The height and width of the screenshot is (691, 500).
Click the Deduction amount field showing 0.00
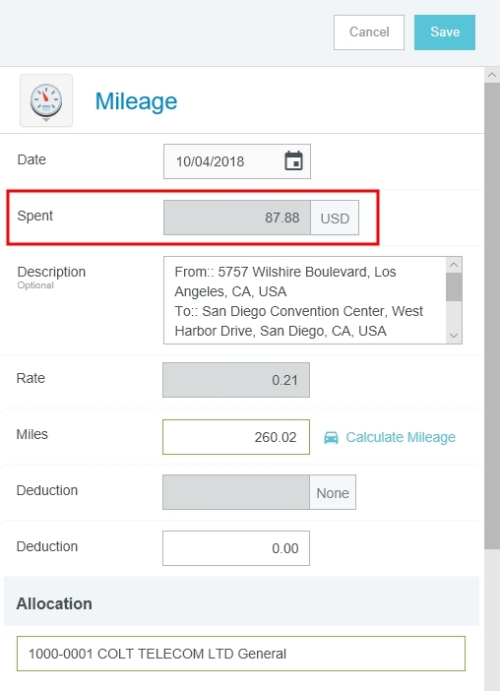click(236, 548)
